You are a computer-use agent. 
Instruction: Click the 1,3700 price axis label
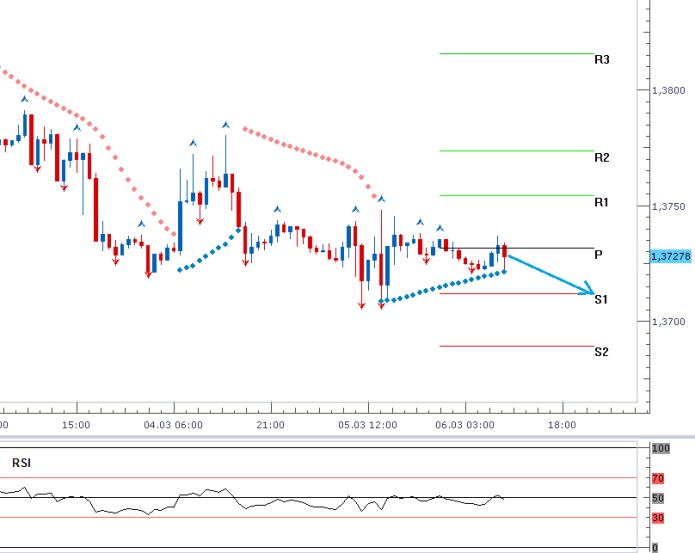pyautogui.click(x=668, y=322)
